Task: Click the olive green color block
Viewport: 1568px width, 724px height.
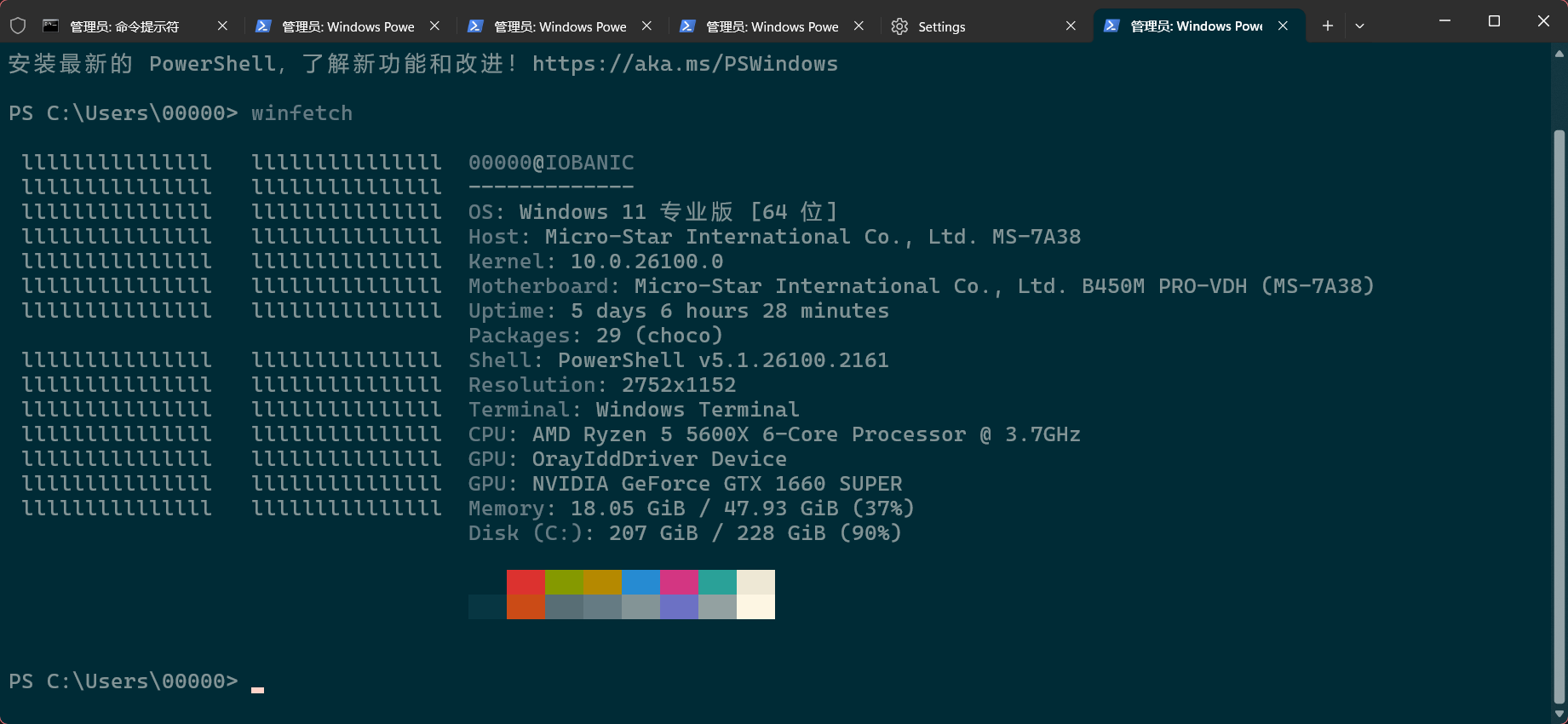Action: pos(564,583)
